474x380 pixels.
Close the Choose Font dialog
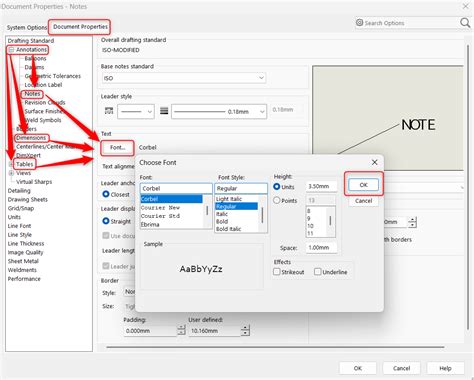(374, 162)
